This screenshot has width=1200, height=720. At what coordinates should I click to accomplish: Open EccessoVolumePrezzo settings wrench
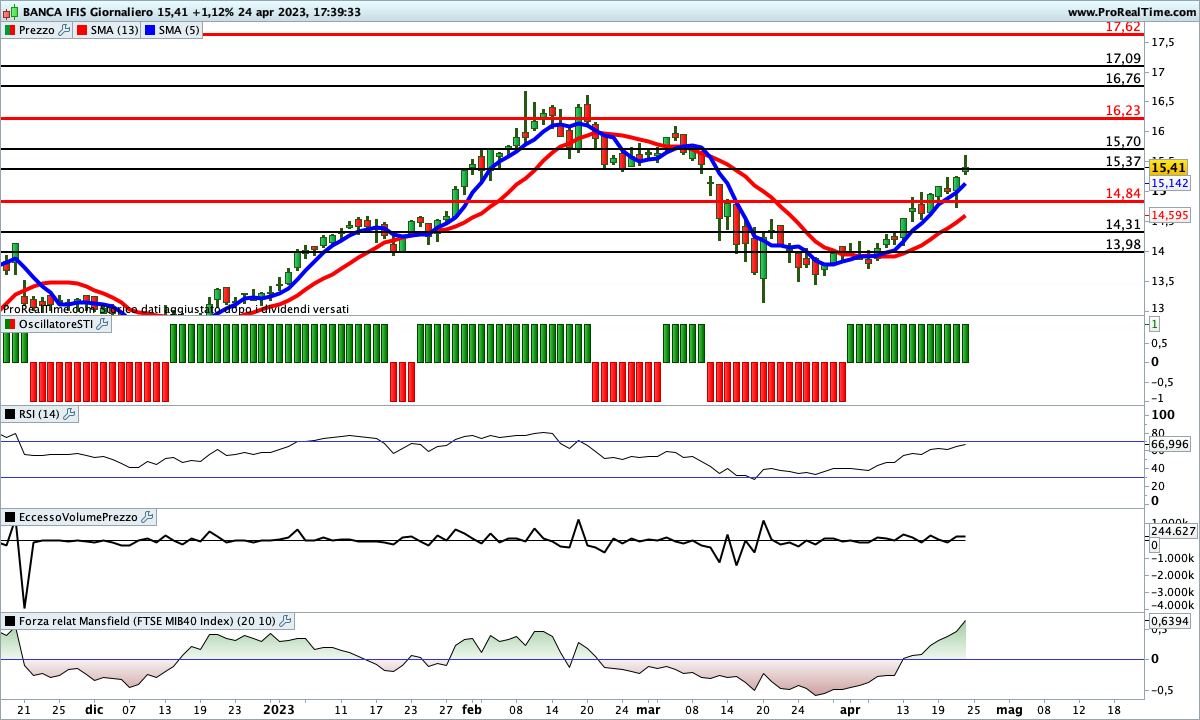[x=148, y=517]
